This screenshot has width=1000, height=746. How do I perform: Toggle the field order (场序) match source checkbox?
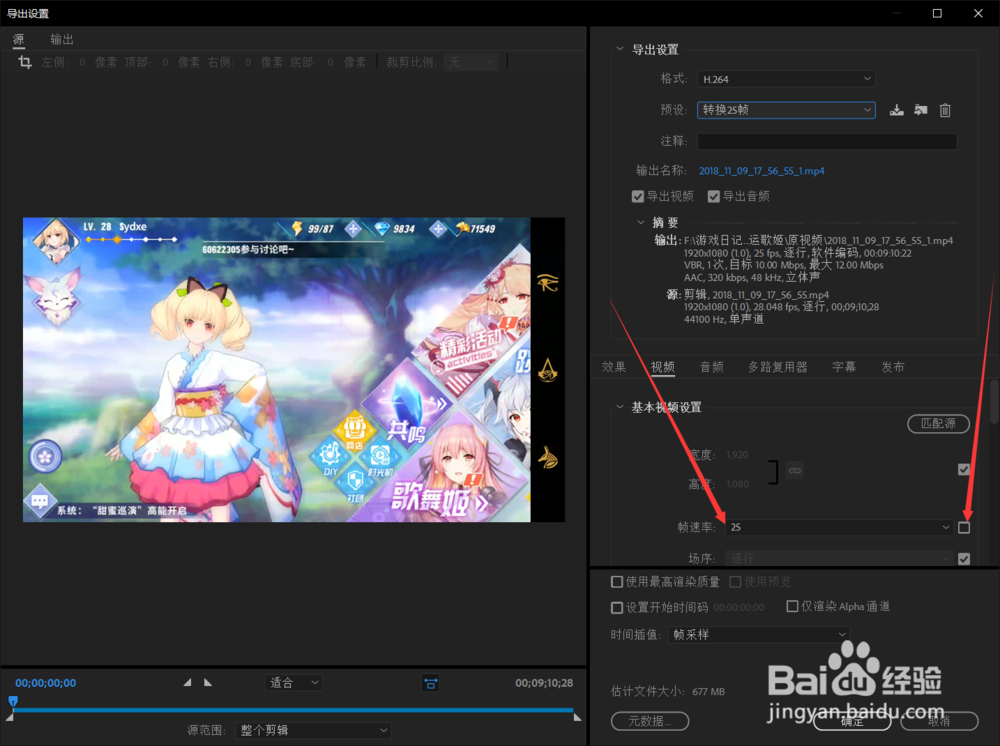[x=964, y=559]
